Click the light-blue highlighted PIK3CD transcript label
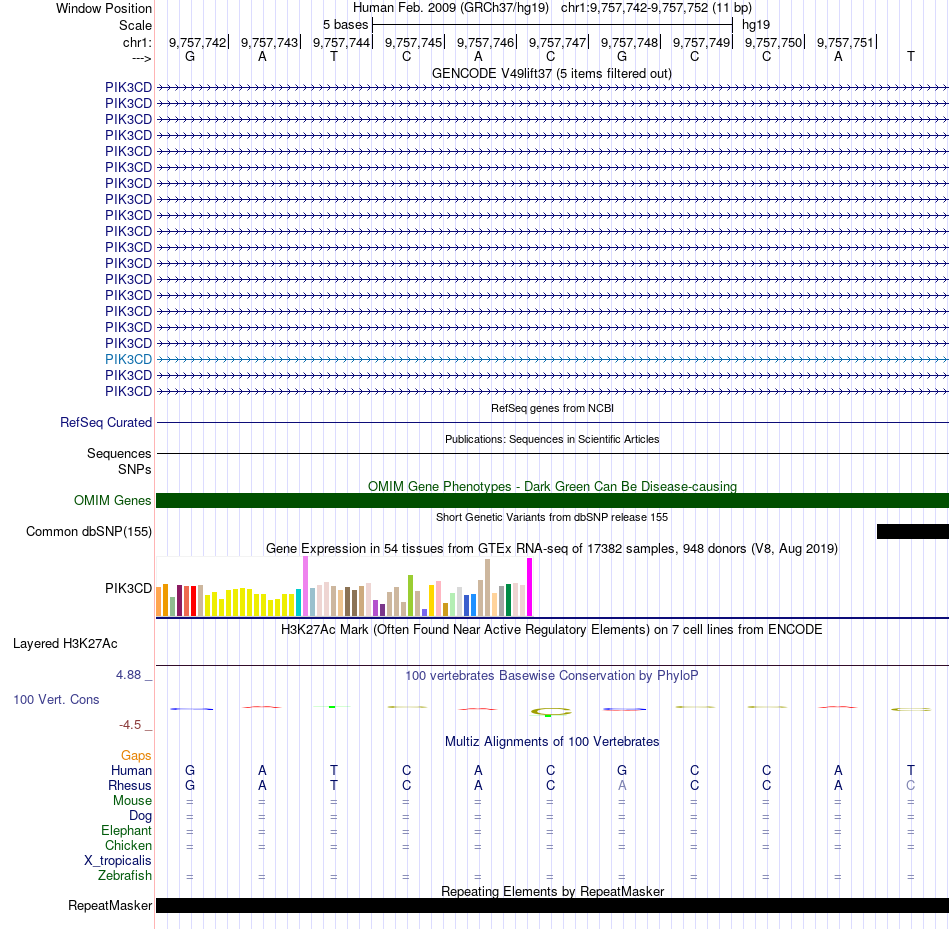950x929 pixels. [x=128, y=359]
